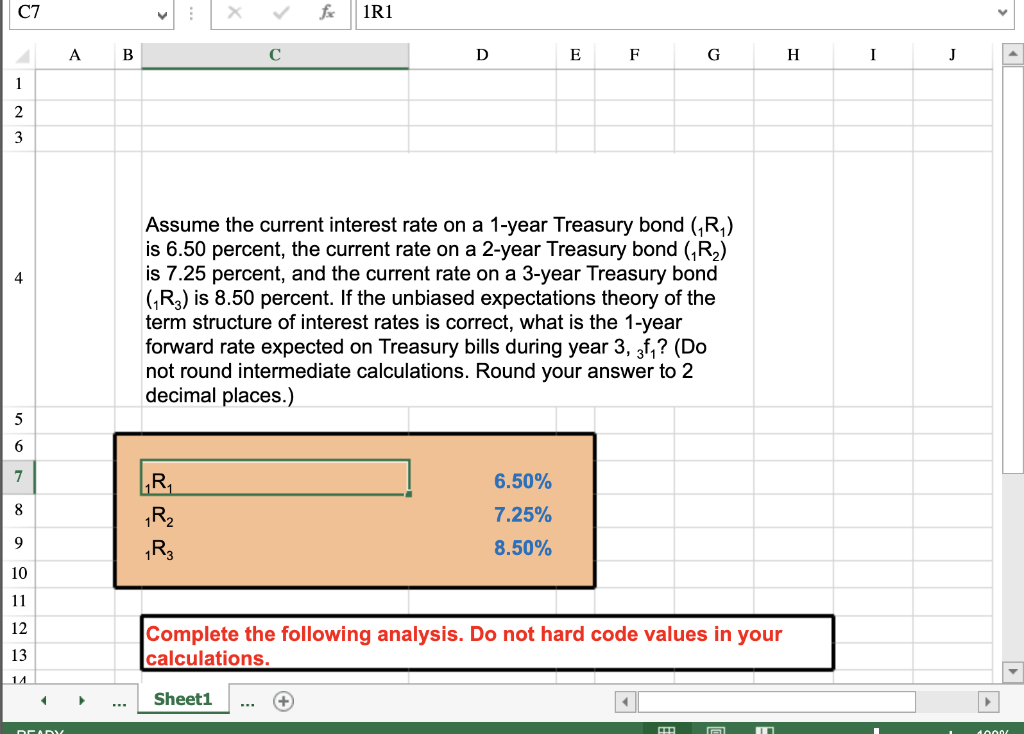Screen dimensions: 1024x734
Task: Click the confirm checkmark icon in formula bar
Action: (281, 12)
